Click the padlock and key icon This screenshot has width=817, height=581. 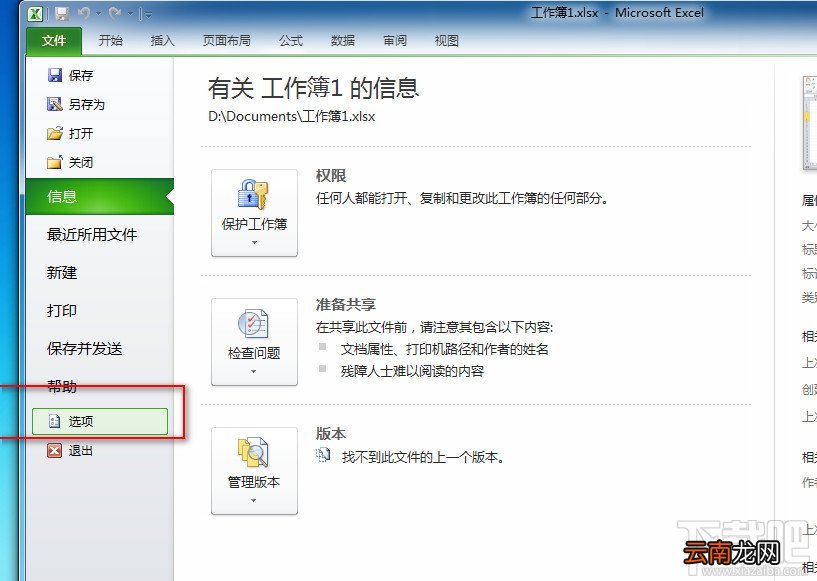(x=253, y=194)
